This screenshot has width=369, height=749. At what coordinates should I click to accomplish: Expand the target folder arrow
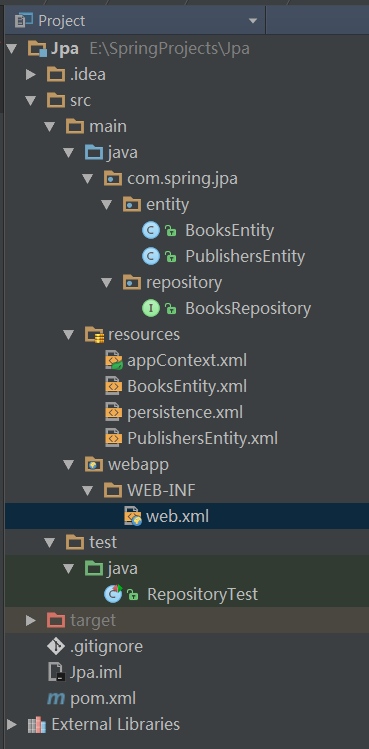pos(31,620)
